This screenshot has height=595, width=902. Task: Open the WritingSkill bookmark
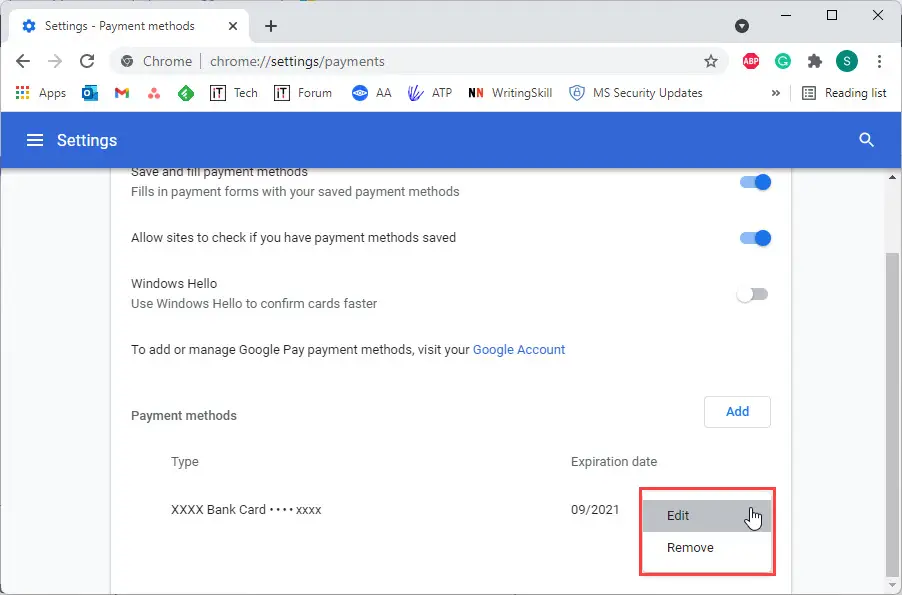click(x=510, y=93)
